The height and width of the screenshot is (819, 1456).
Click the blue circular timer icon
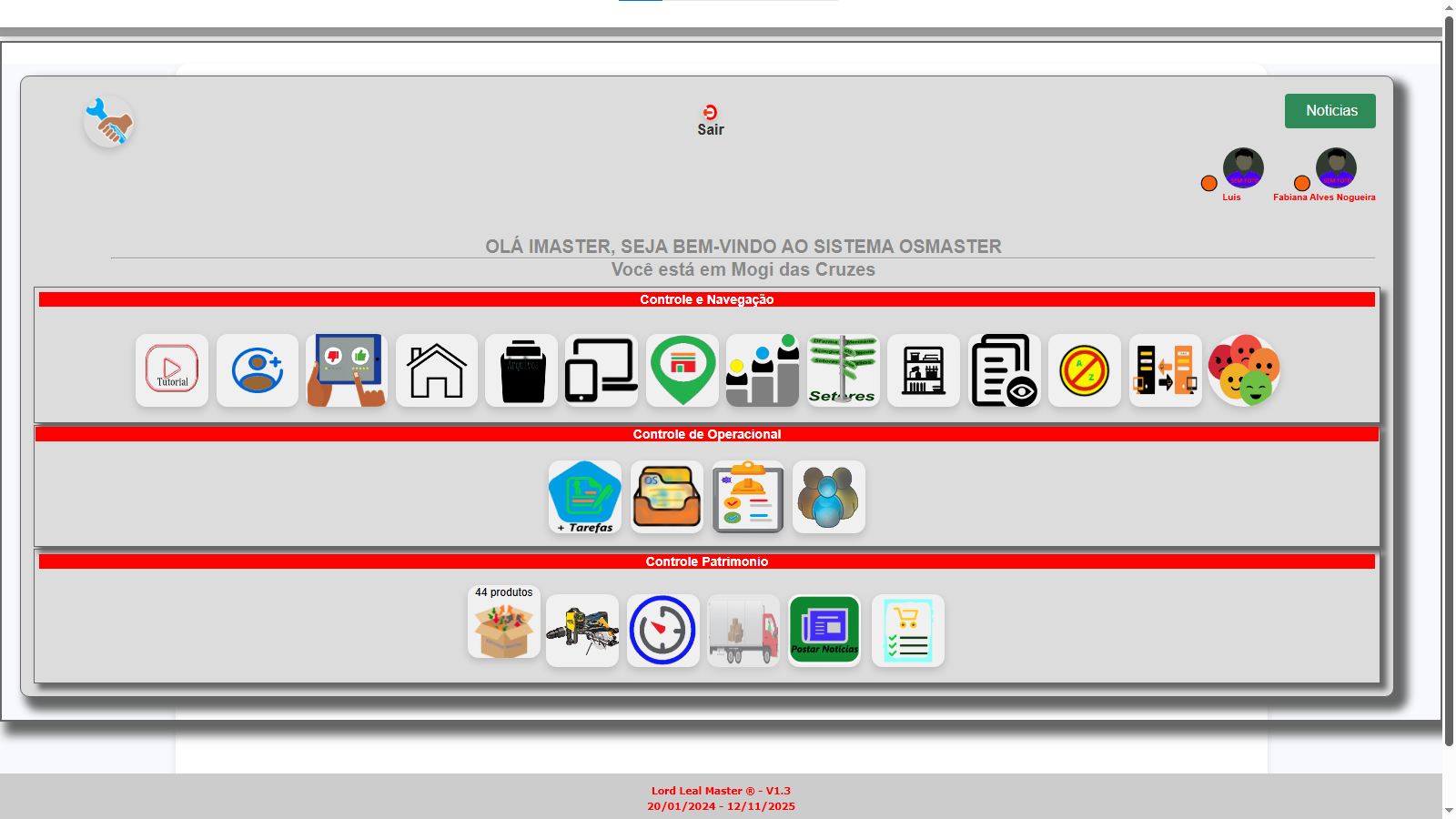click(x=663, y=631)
